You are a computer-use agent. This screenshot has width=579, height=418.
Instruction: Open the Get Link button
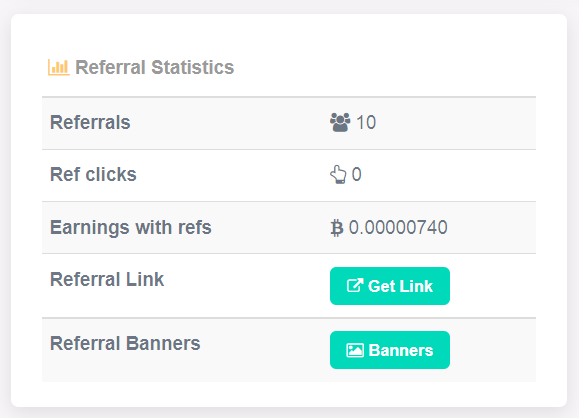point(390,286)
